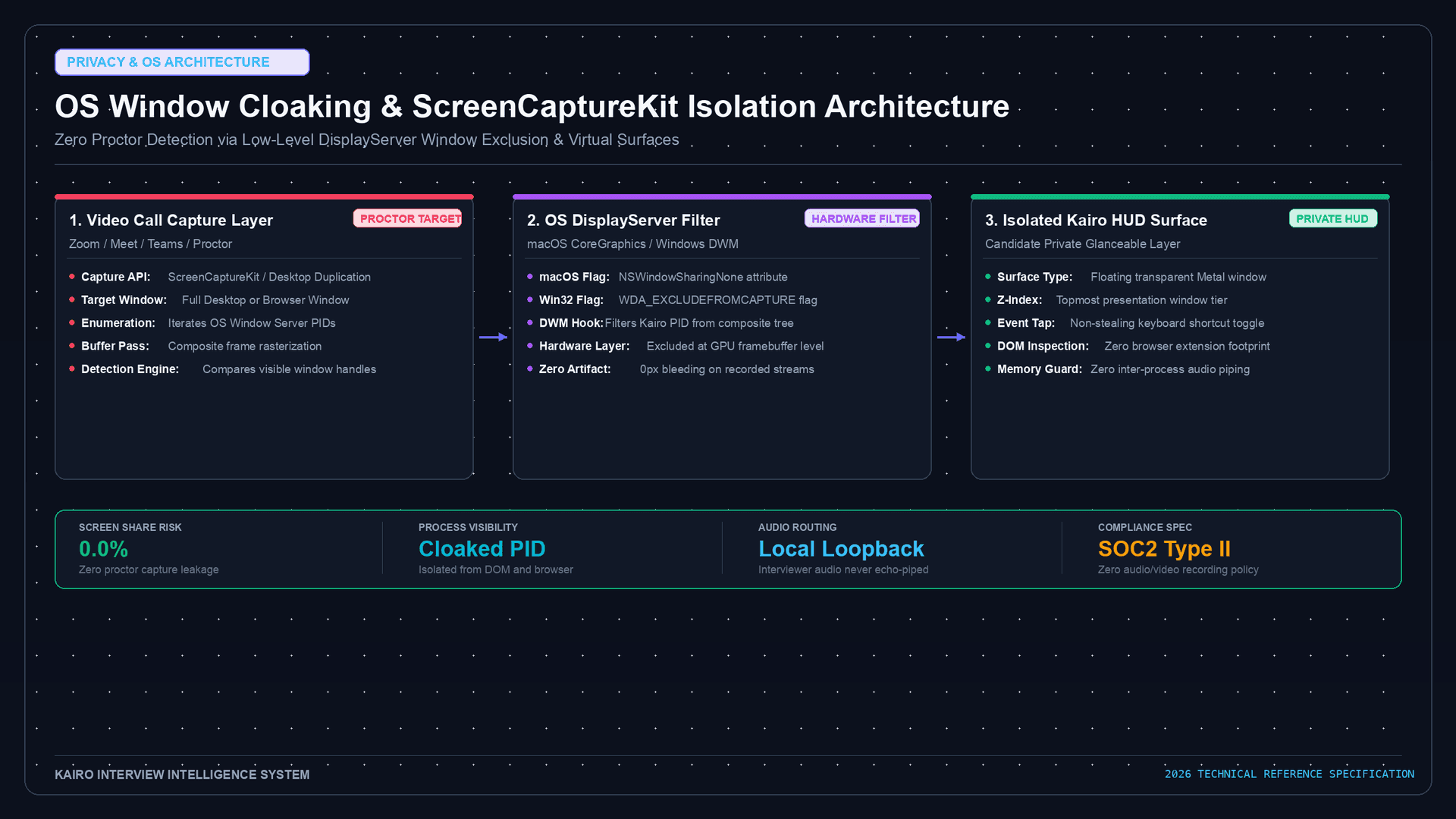Click the PROCESS VISIBILITY label

(468, 528)
